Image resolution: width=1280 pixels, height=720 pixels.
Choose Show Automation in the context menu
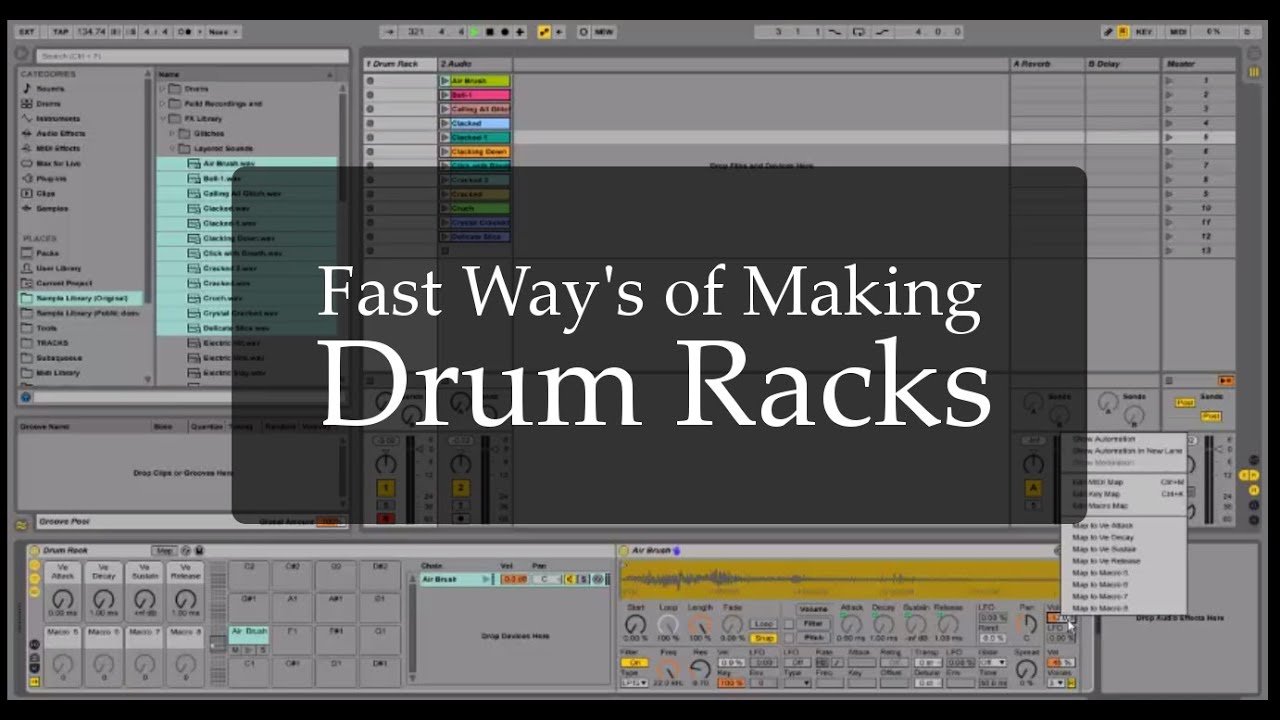pyautogui.click(x=1103, y=439)
